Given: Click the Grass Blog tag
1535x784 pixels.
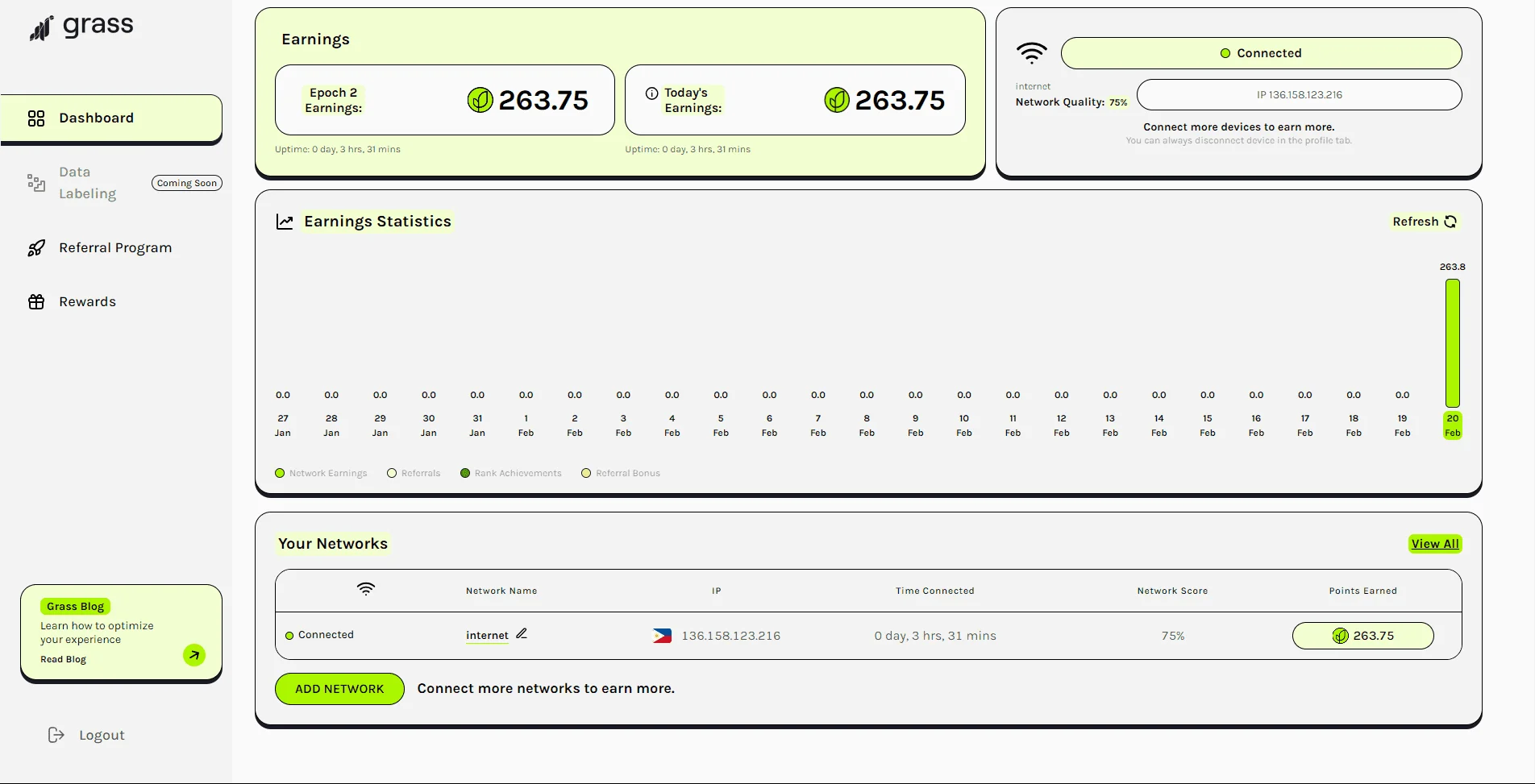Looking at the screenshot, I should tap(75, 607).
